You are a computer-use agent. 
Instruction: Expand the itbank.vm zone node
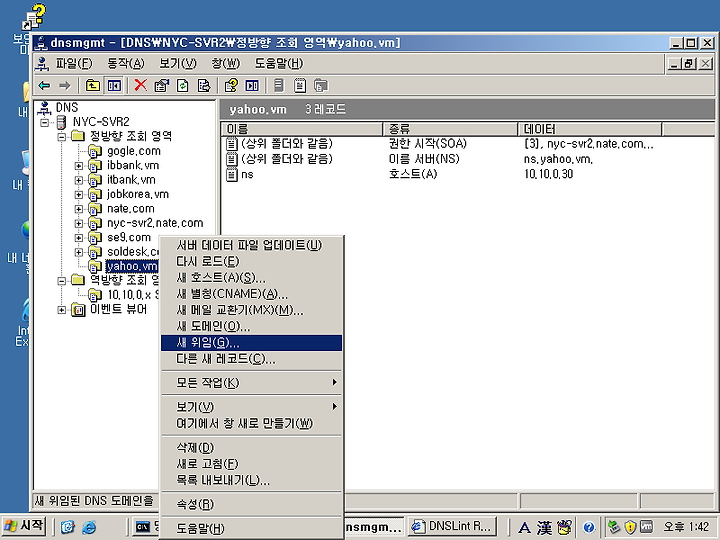pyautogui.click(x=79, y=180)
